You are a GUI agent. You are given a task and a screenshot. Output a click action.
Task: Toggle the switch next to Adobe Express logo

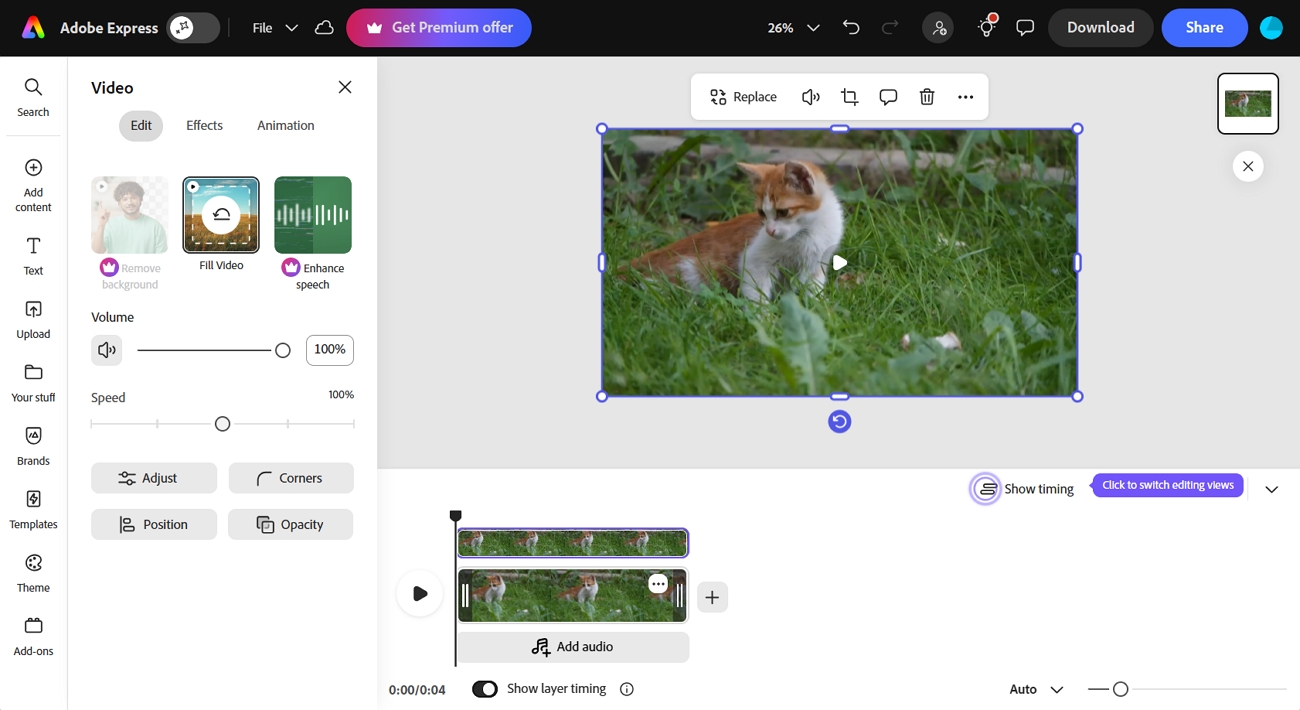(x=193, y=28)
